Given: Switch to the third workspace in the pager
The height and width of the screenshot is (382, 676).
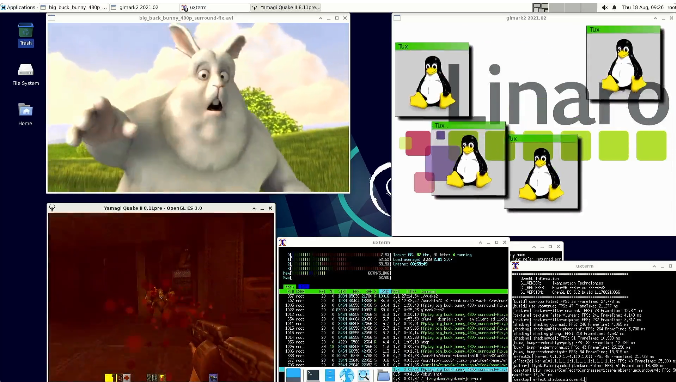Looking at the screenshot, I should [572, 7].
